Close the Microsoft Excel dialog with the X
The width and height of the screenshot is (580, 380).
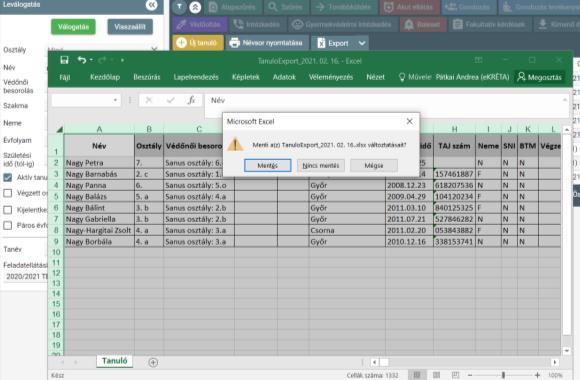pyautogui.click(x=409, y=121)
